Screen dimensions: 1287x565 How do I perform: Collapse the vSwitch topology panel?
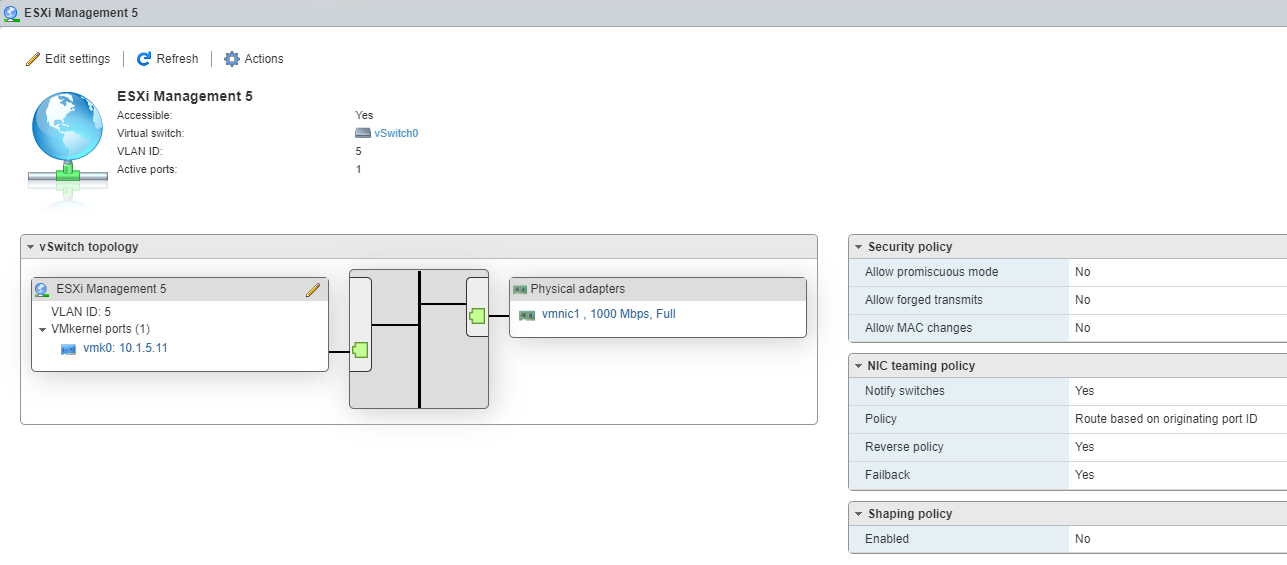click(x=31, y=247)
